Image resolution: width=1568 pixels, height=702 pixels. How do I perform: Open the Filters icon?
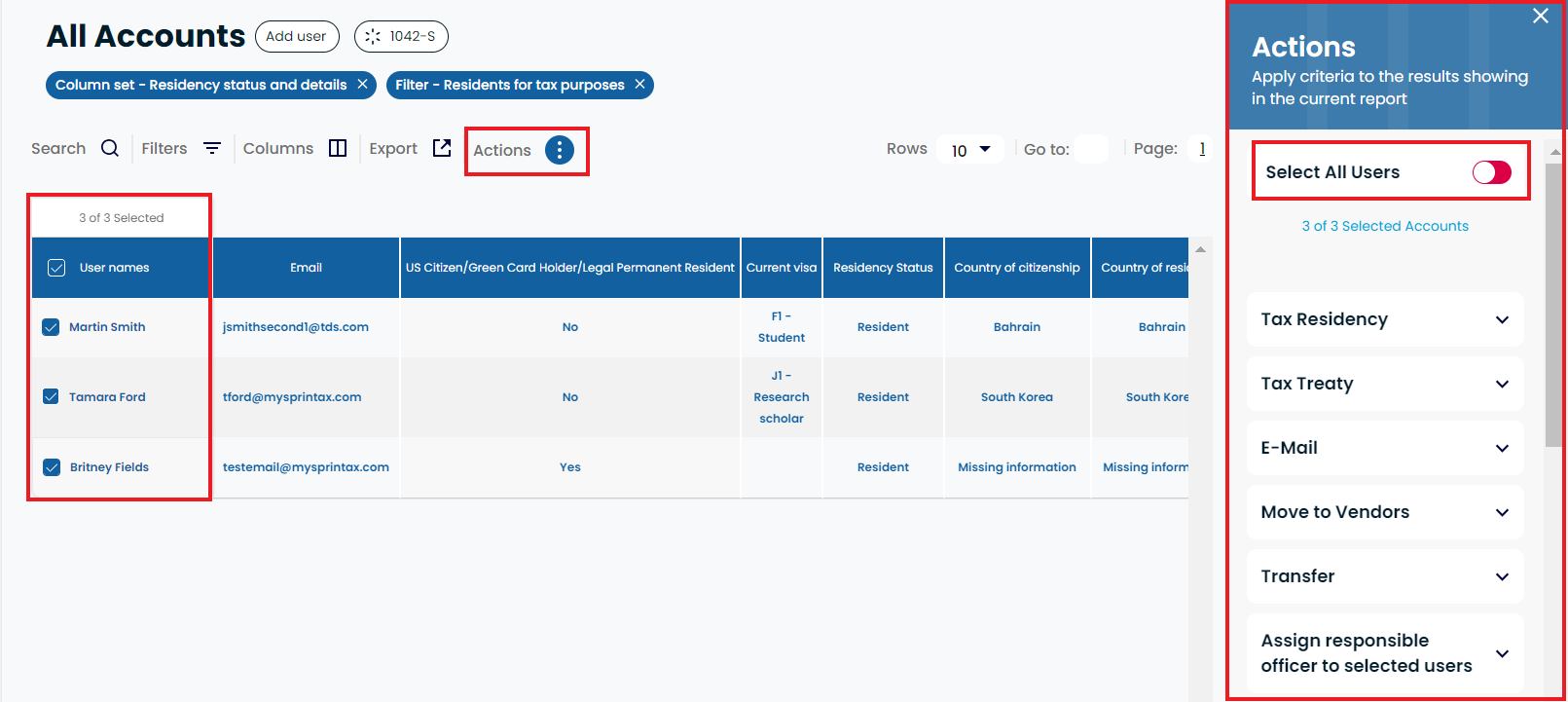[212, 148]
